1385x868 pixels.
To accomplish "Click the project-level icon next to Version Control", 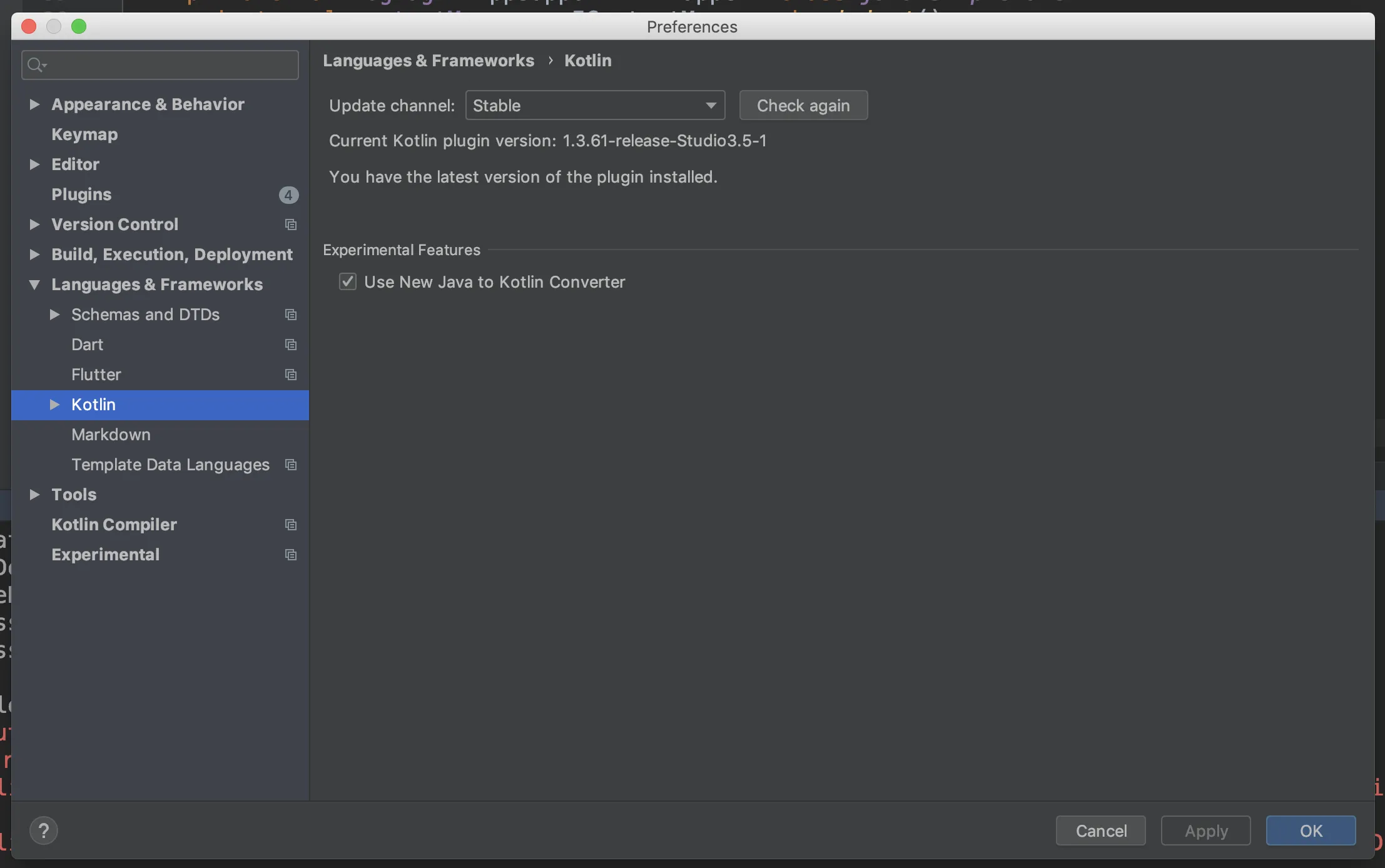I will coord(290,225).
